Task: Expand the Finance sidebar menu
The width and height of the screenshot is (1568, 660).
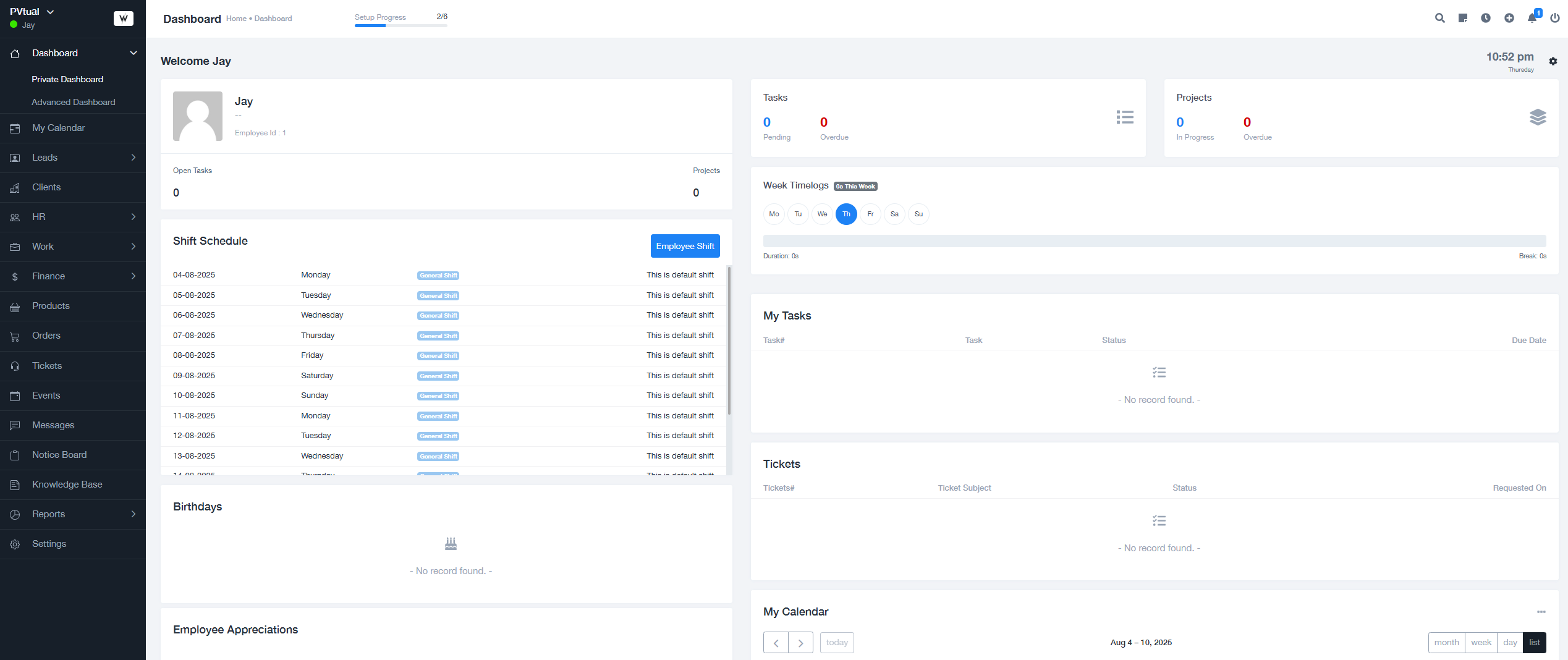Action: tap(73, 276)
